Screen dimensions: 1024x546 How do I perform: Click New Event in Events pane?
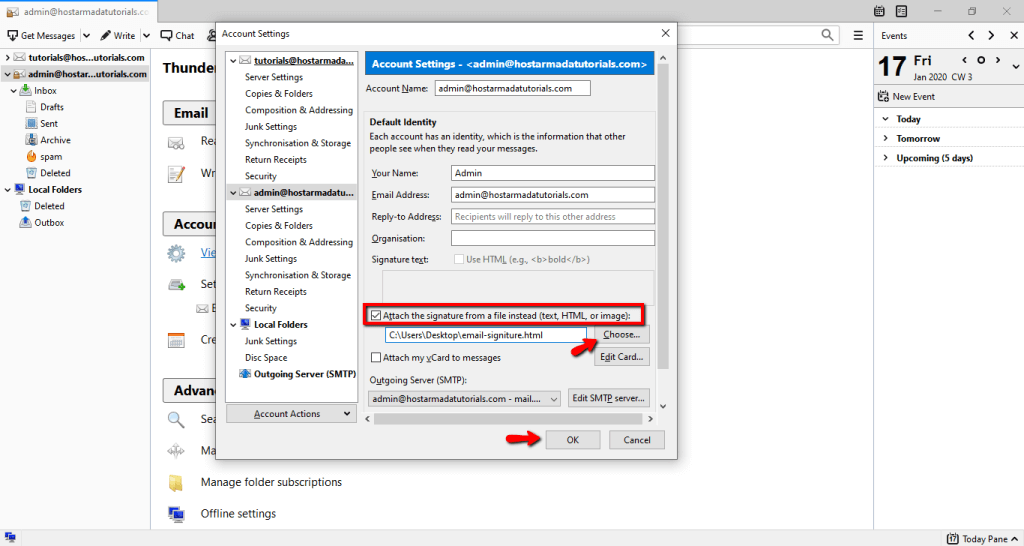click(x=905, y=96)
